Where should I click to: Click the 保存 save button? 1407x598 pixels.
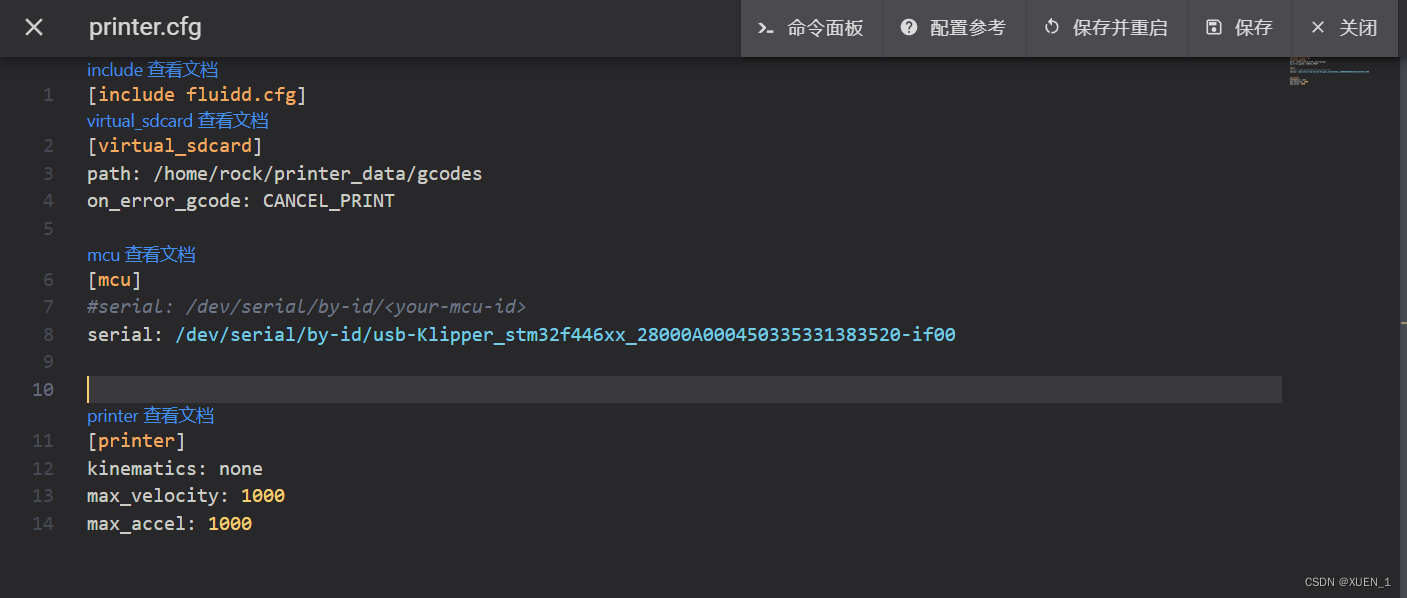pyautogui.click(x=1240, y=28)
